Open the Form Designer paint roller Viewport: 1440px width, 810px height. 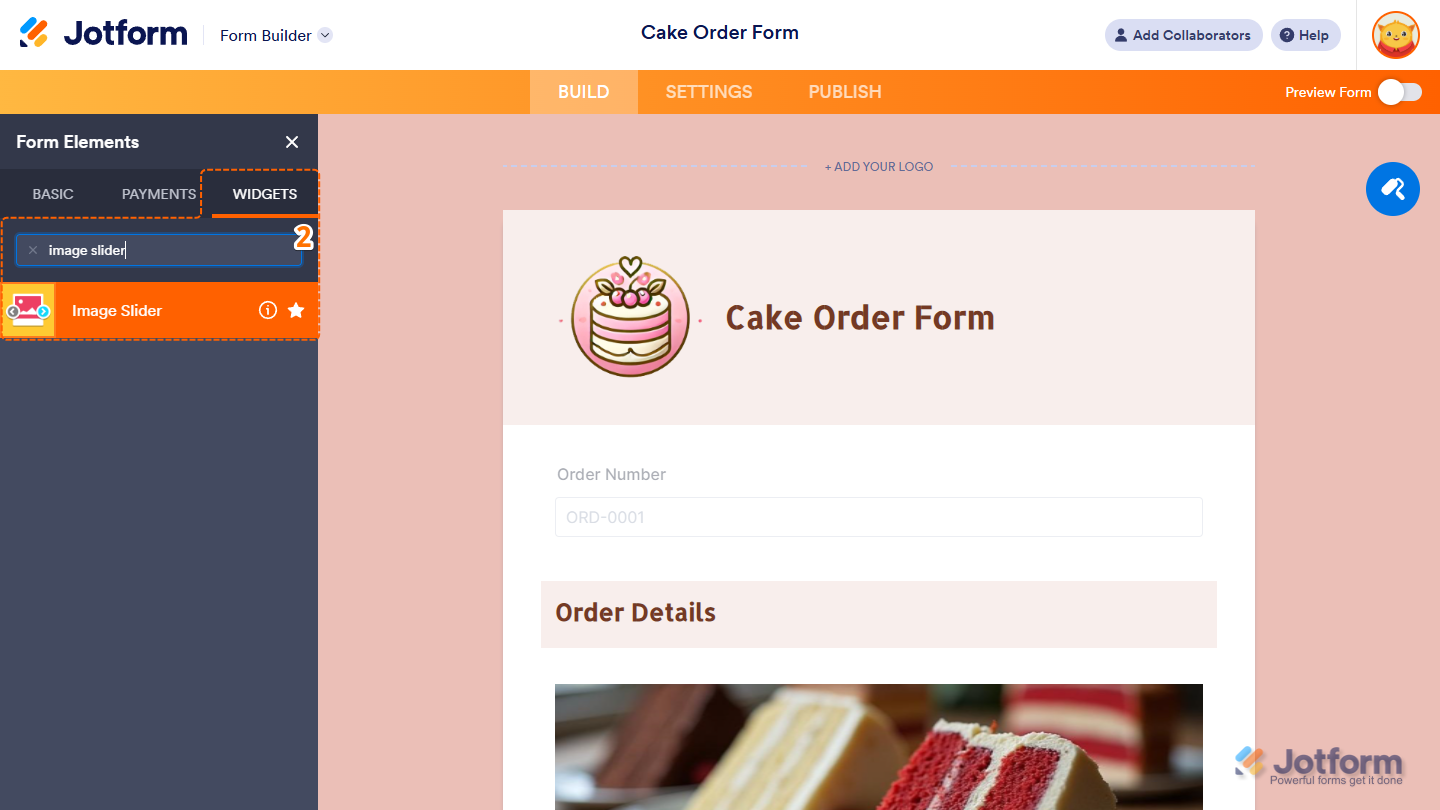(1393, 189)
